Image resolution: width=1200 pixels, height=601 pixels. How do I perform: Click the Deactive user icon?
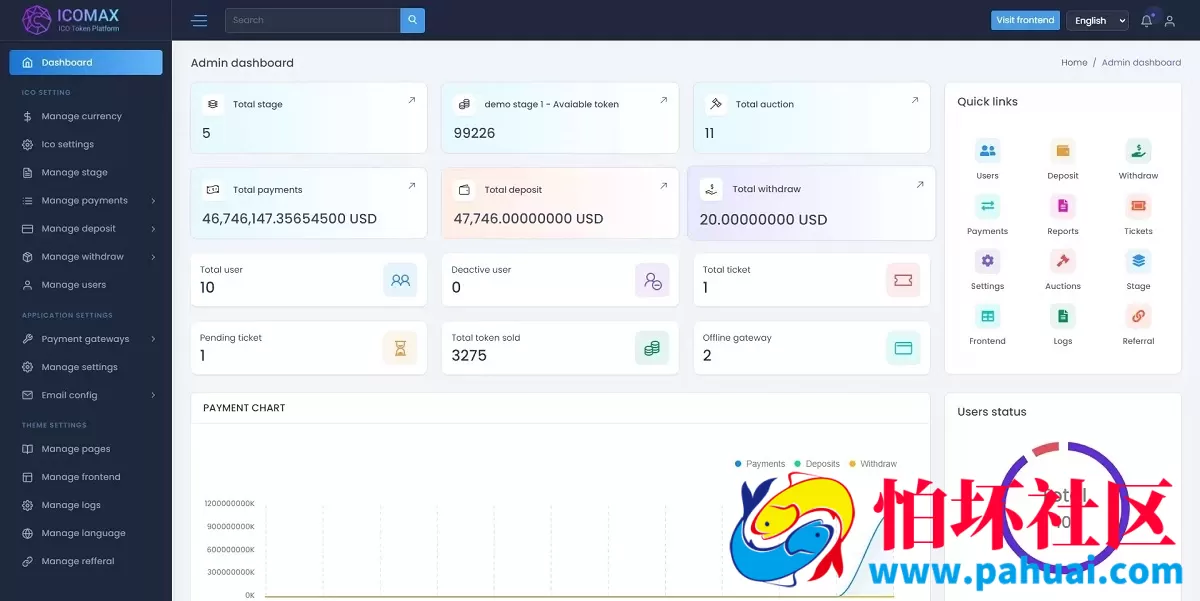[x=652, y=280]
